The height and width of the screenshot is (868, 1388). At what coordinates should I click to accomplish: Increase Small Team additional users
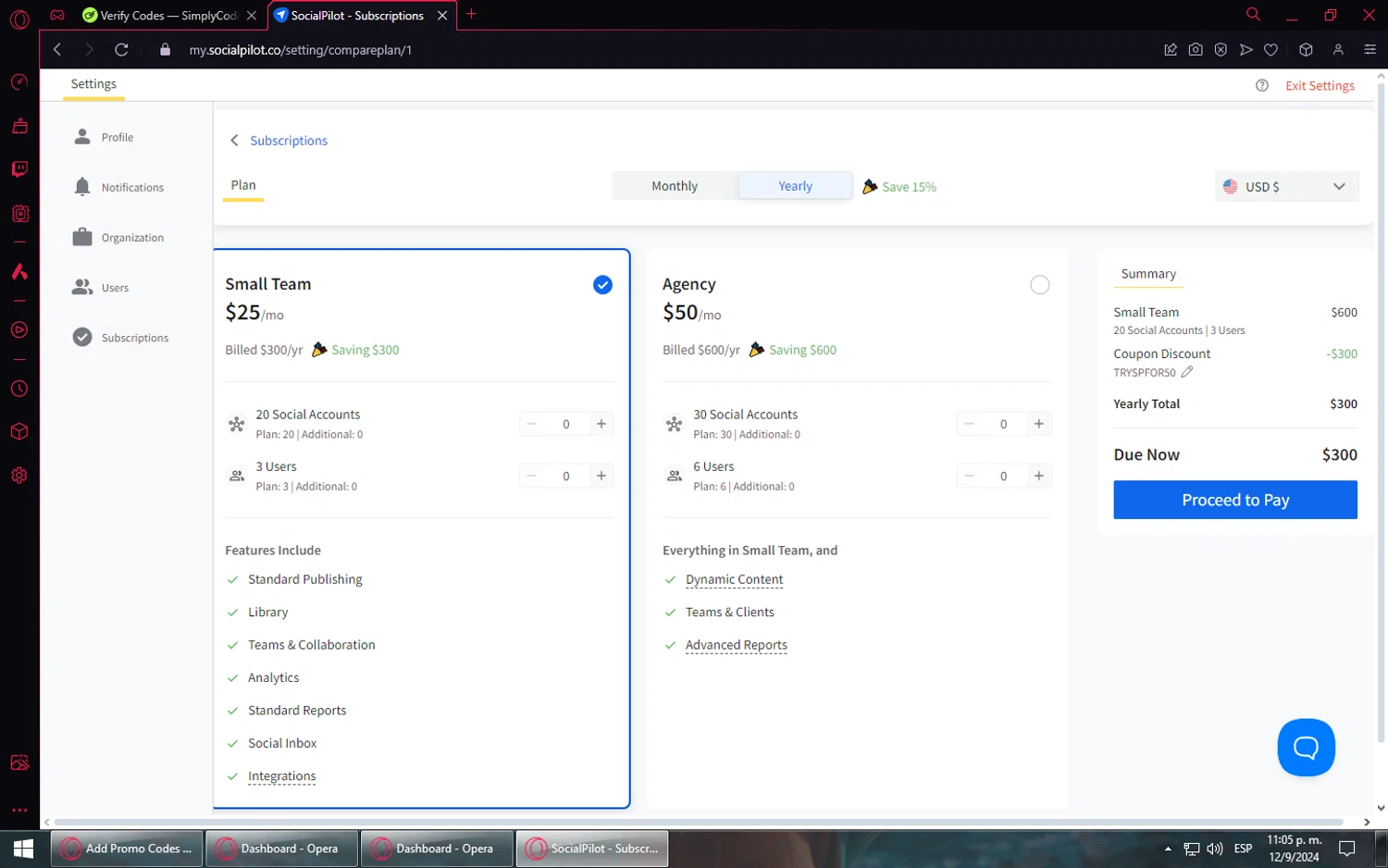(x=601, y=476)
